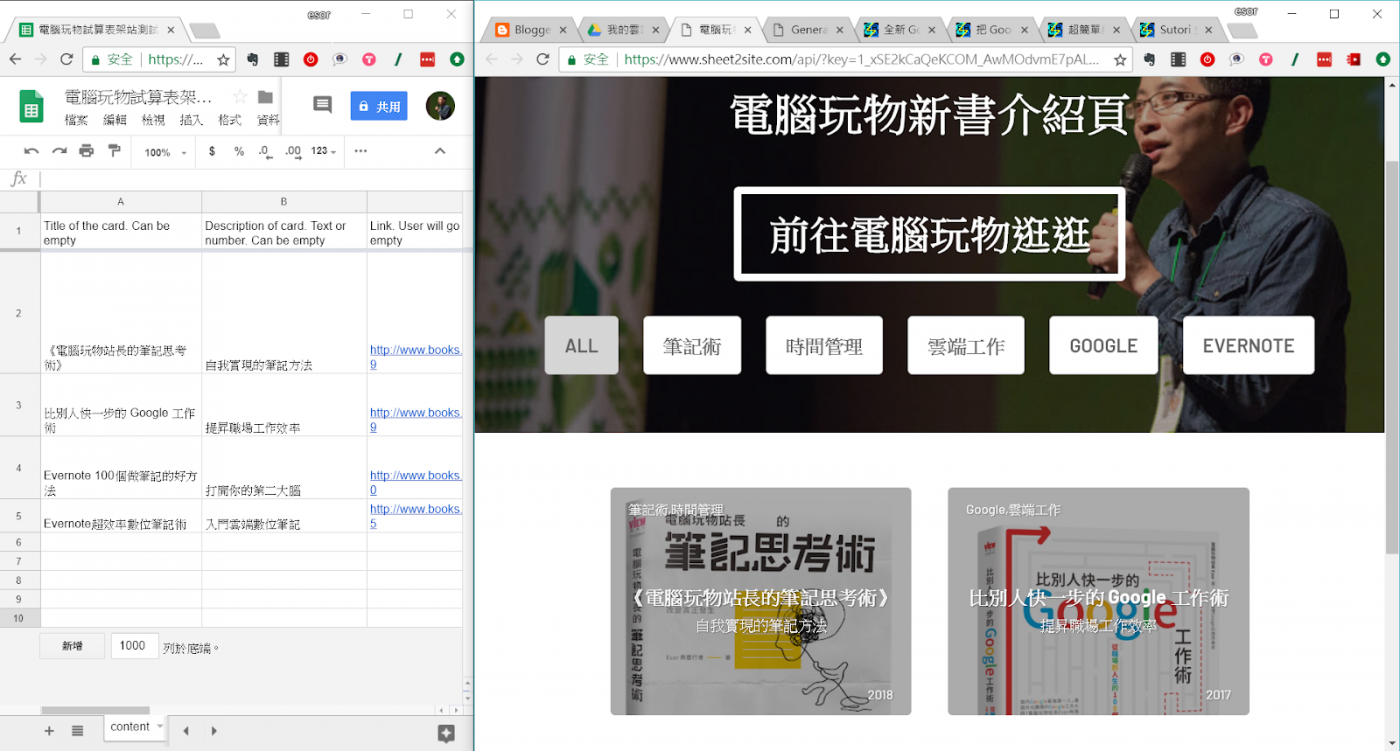Hide Sheets menus with collapse chevron

(x=440, y=151)
